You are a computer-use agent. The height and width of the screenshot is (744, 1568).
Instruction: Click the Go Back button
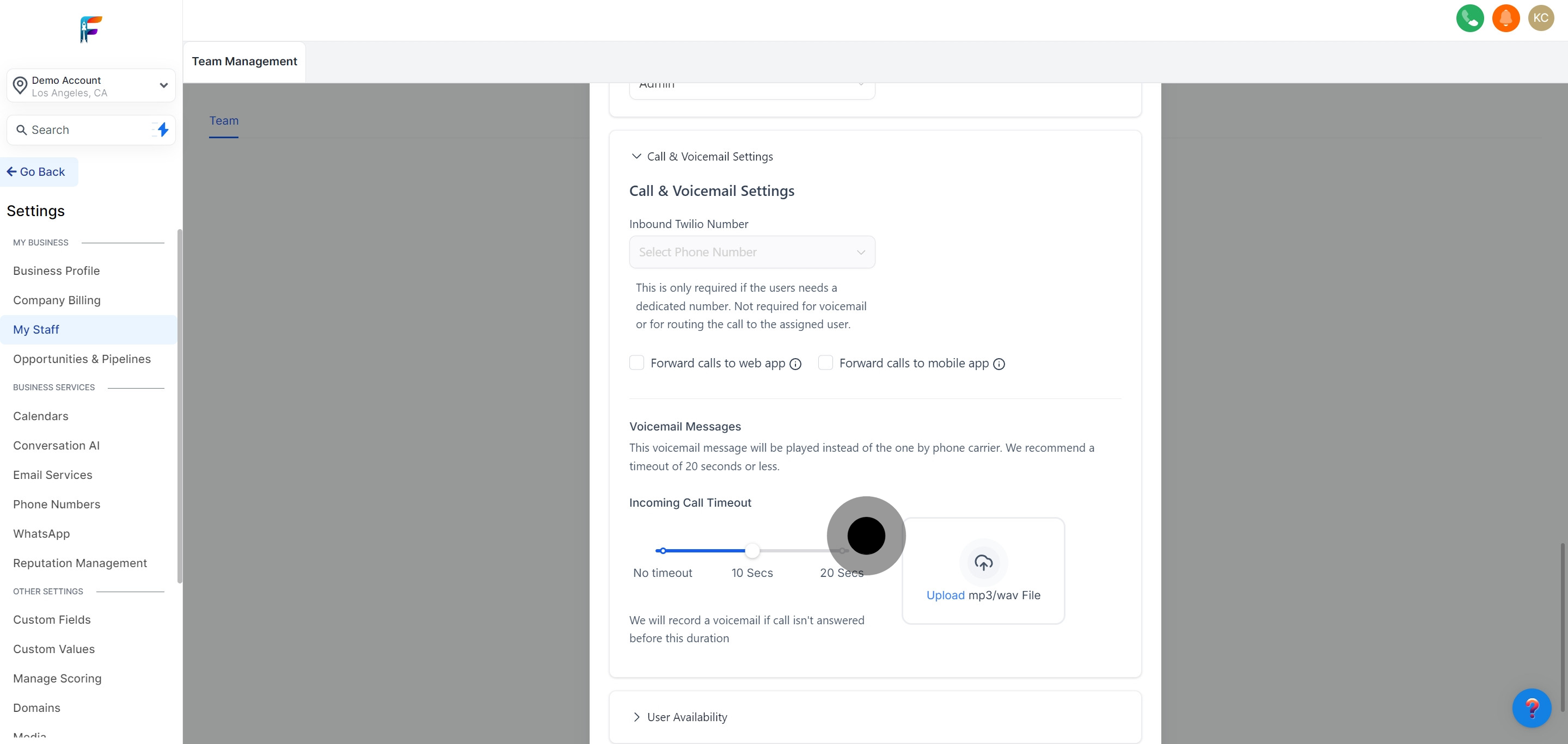pos(39,172)
